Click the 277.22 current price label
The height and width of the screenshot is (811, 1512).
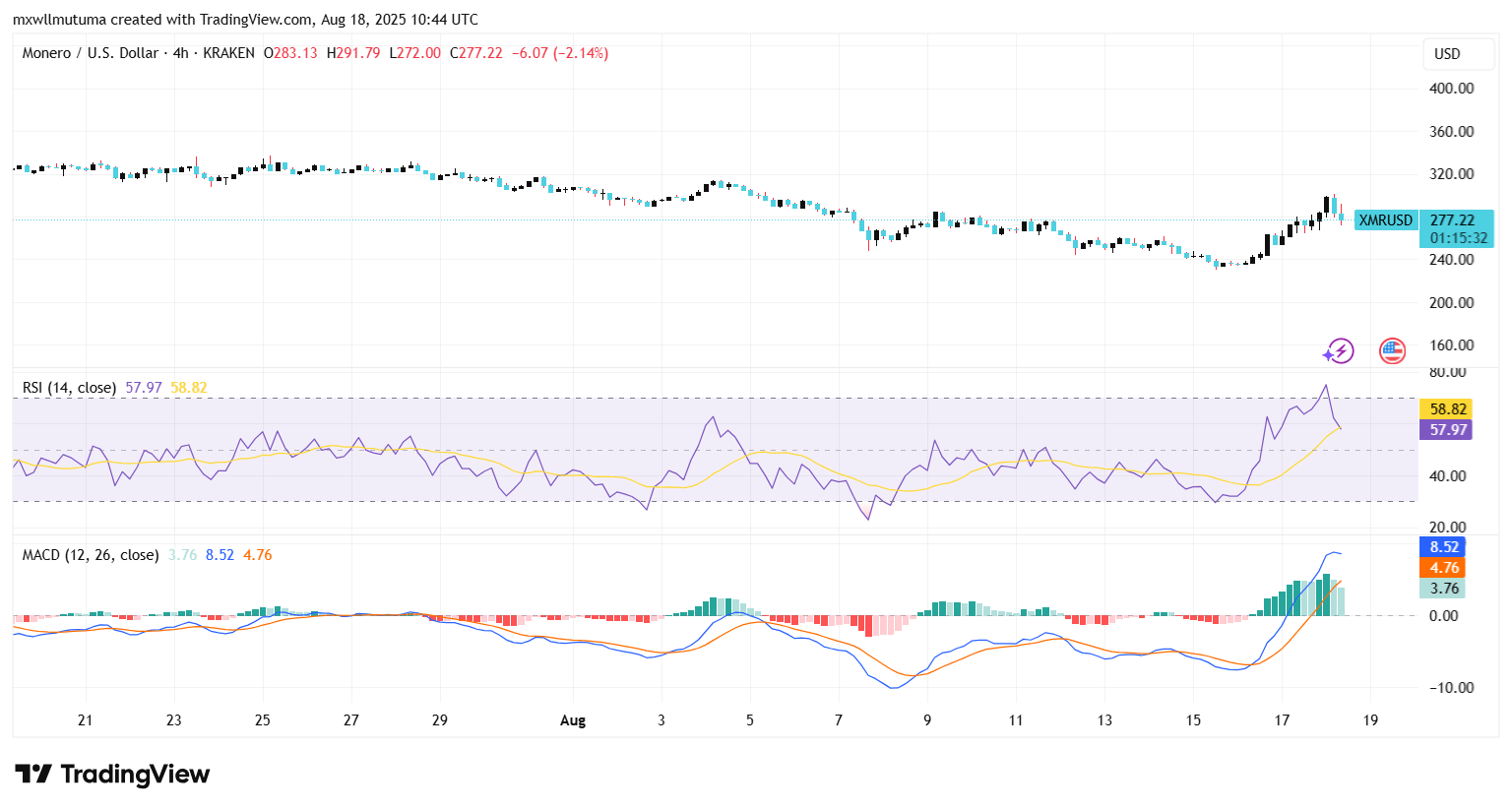click(1452, 220)
